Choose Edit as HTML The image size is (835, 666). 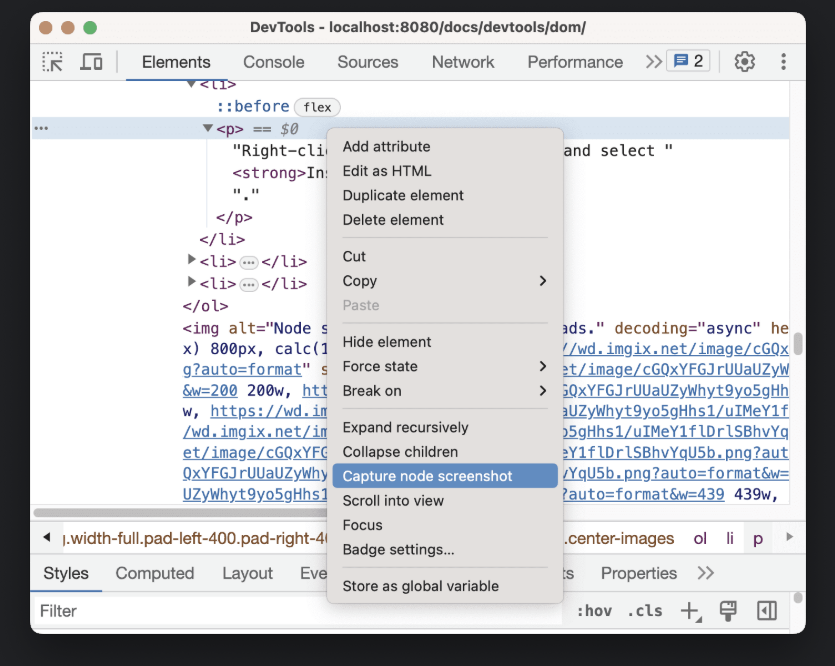pyautogui.click(x=386, y=170)
